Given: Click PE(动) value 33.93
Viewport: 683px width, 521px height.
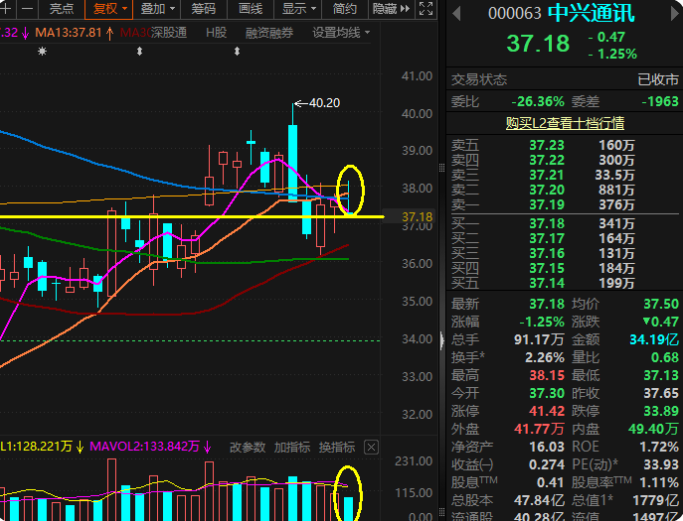Looking at the screenshot, I should click(x=661, y=464).
